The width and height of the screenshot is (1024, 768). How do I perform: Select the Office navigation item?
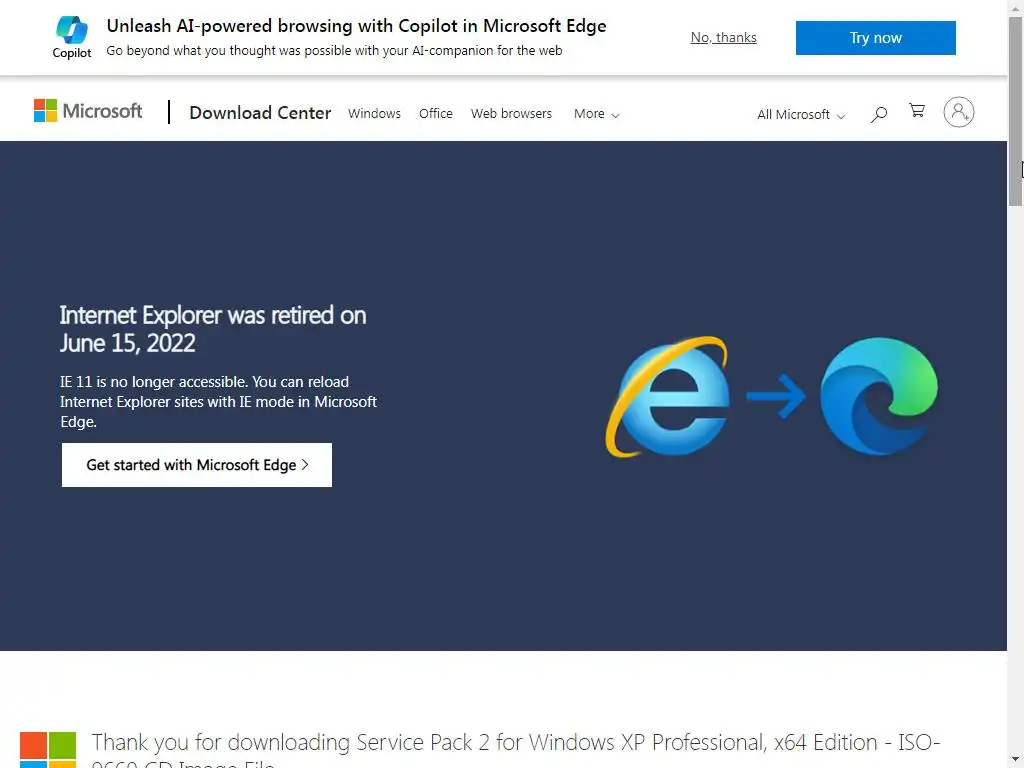[x=436, y=114]
